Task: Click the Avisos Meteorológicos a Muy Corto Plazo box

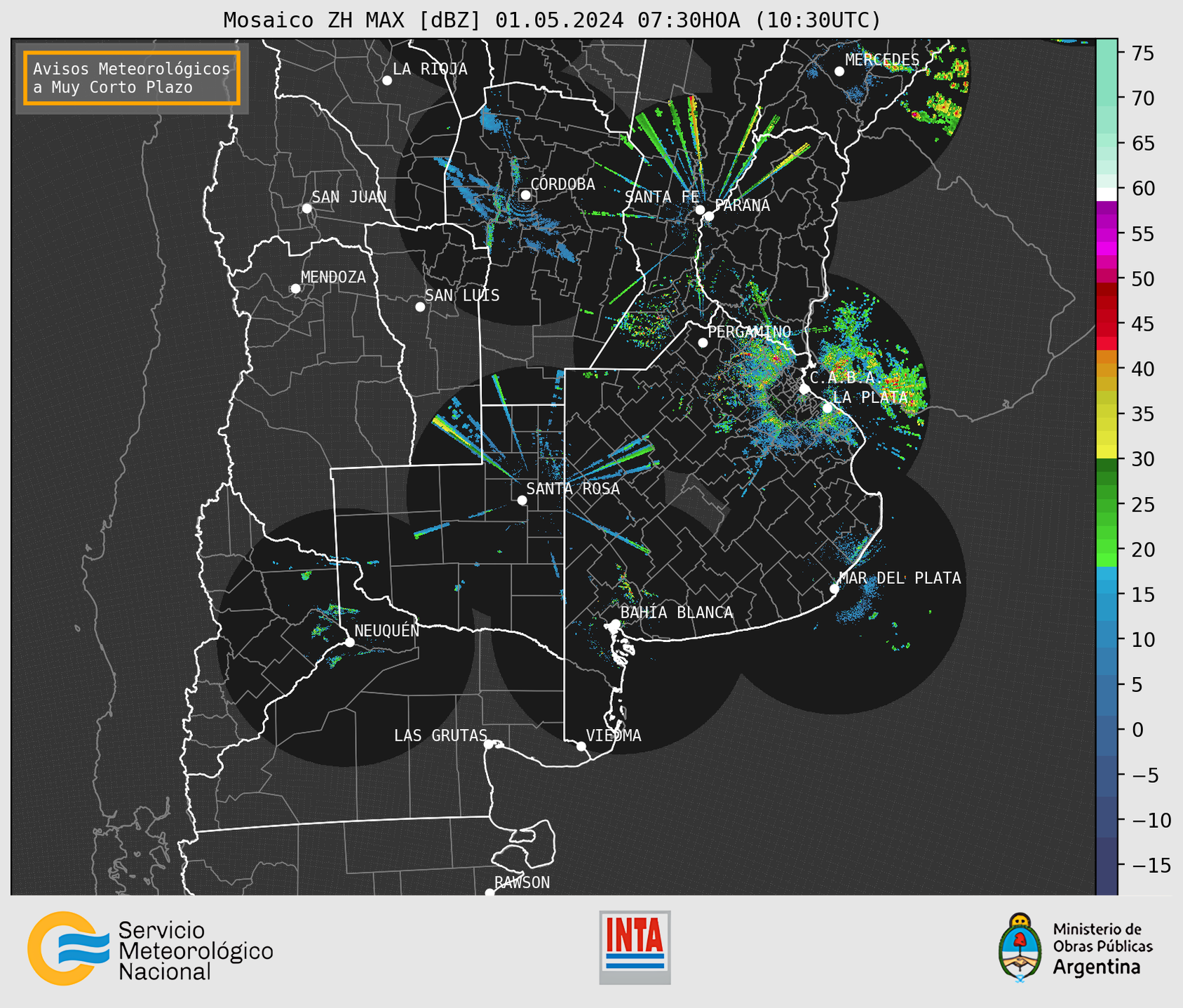Action: point(132,78)
